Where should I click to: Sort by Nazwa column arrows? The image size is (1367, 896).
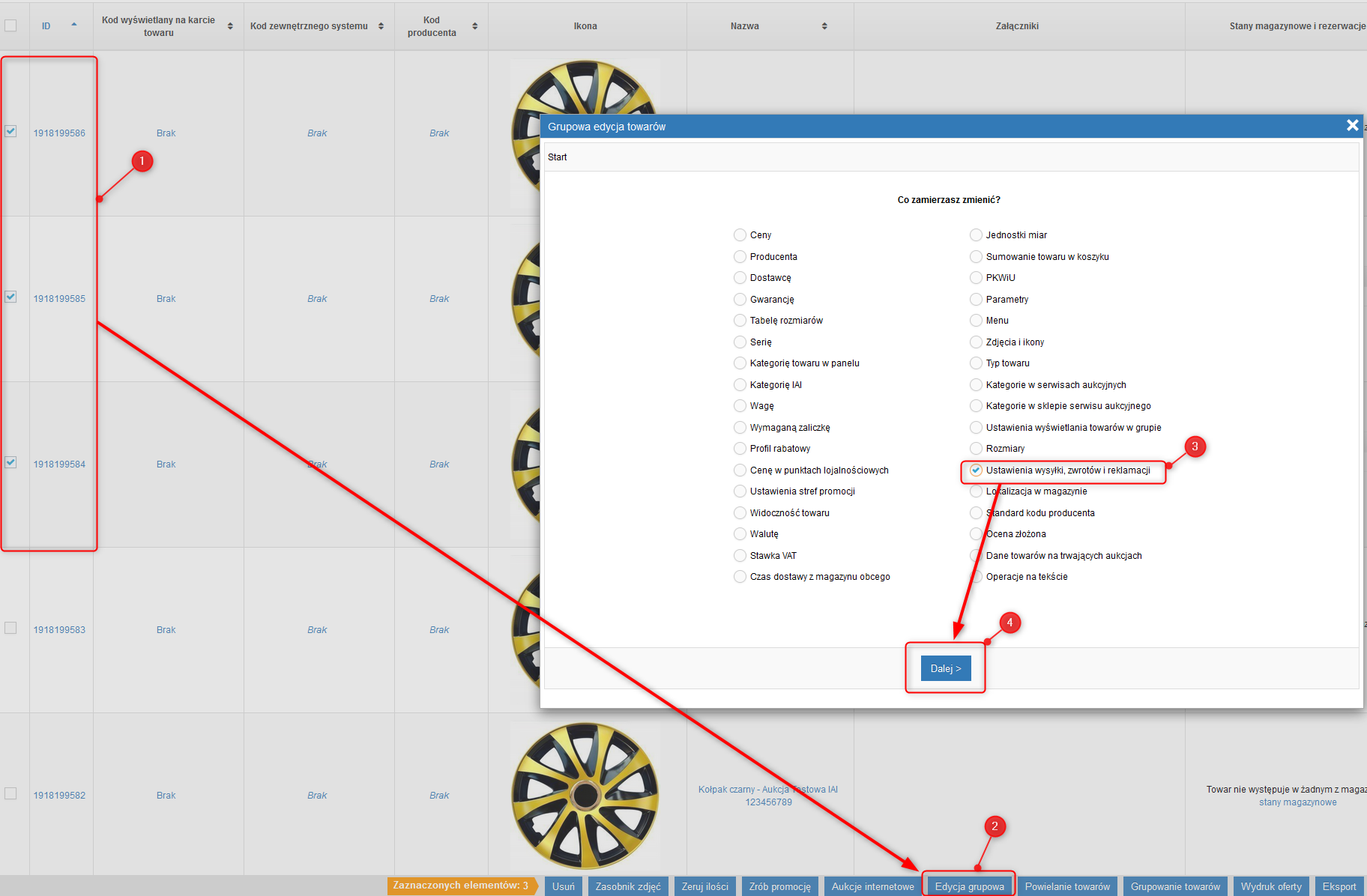824,26
